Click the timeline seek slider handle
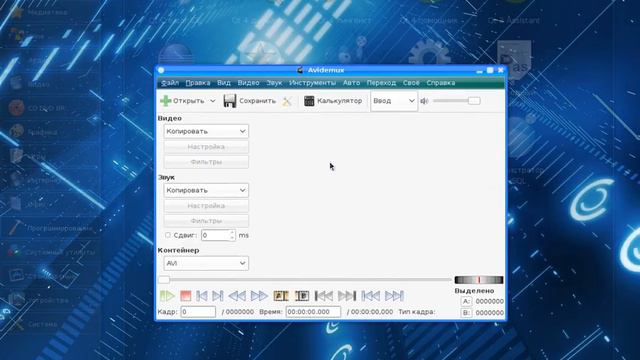640x360 pixels. [x=164, y=280]
